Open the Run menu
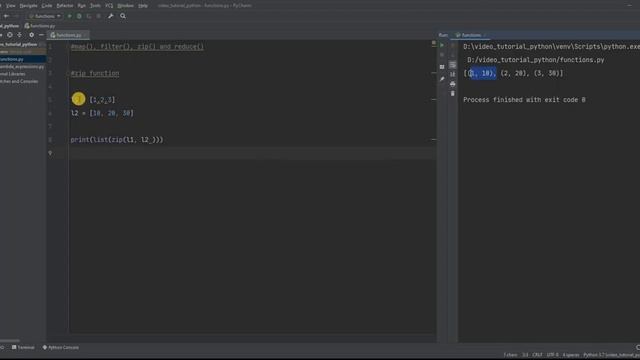Screen dimensions: 640x360 tap(82, 6)
